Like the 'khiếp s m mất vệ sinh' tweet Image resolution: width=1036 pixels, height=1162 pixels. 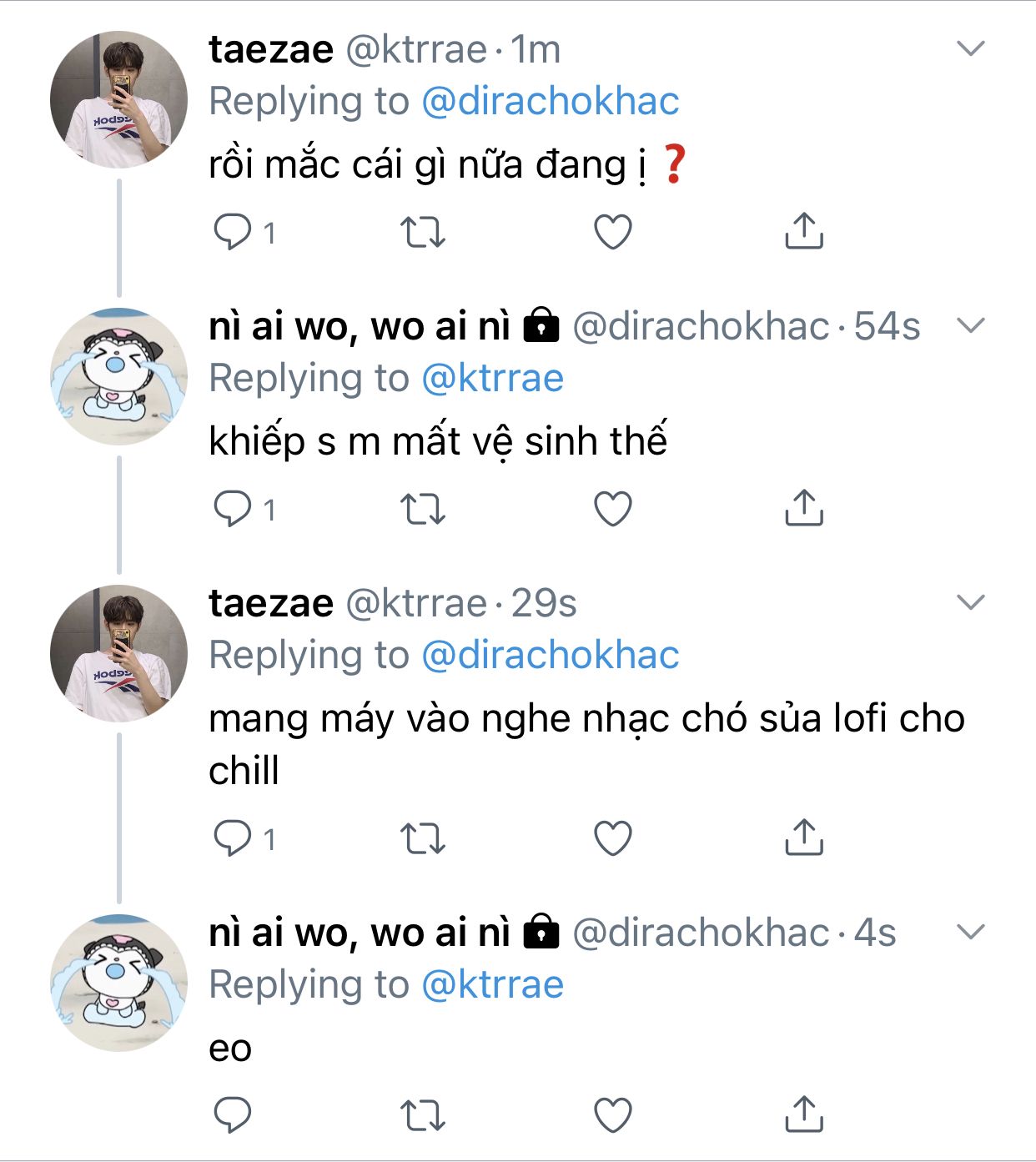pyautogui.click(x=613, y=509)
